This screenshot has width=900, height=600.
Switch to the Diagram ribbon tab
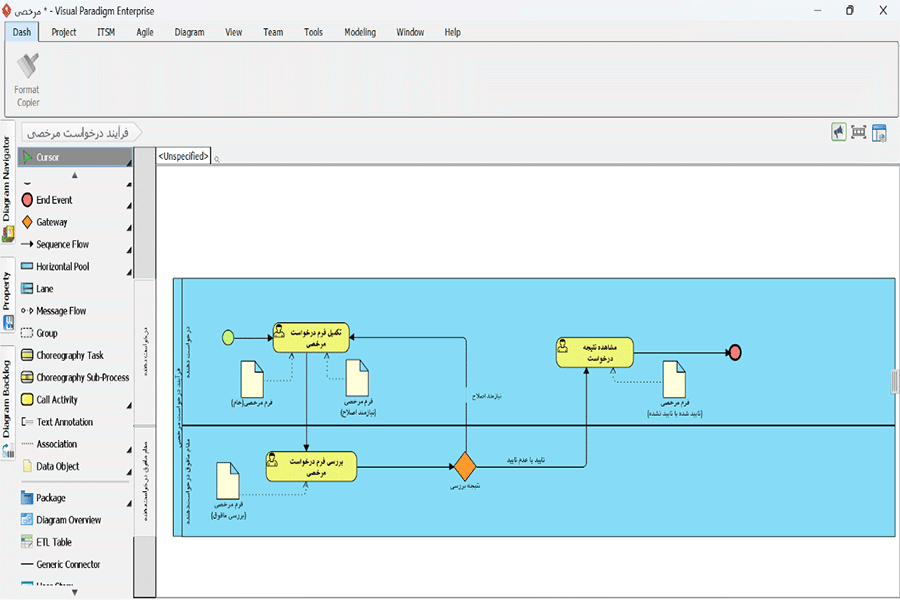[x=189, y=32]
